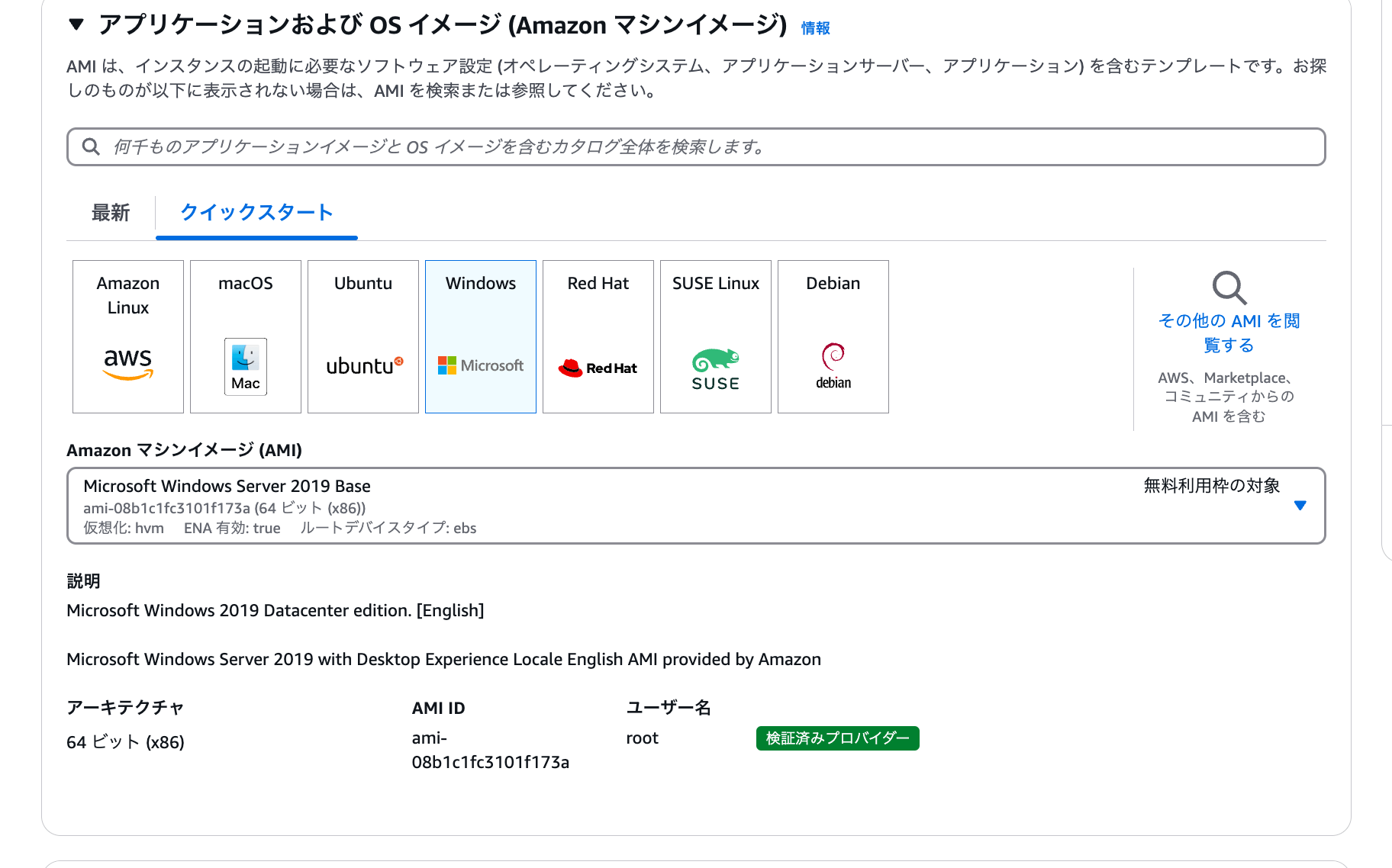Image resolution: width=1392 pixels, height=868 pixels.
Task: Open the その他の AMI を閲覧する link
Action: 1229,333
